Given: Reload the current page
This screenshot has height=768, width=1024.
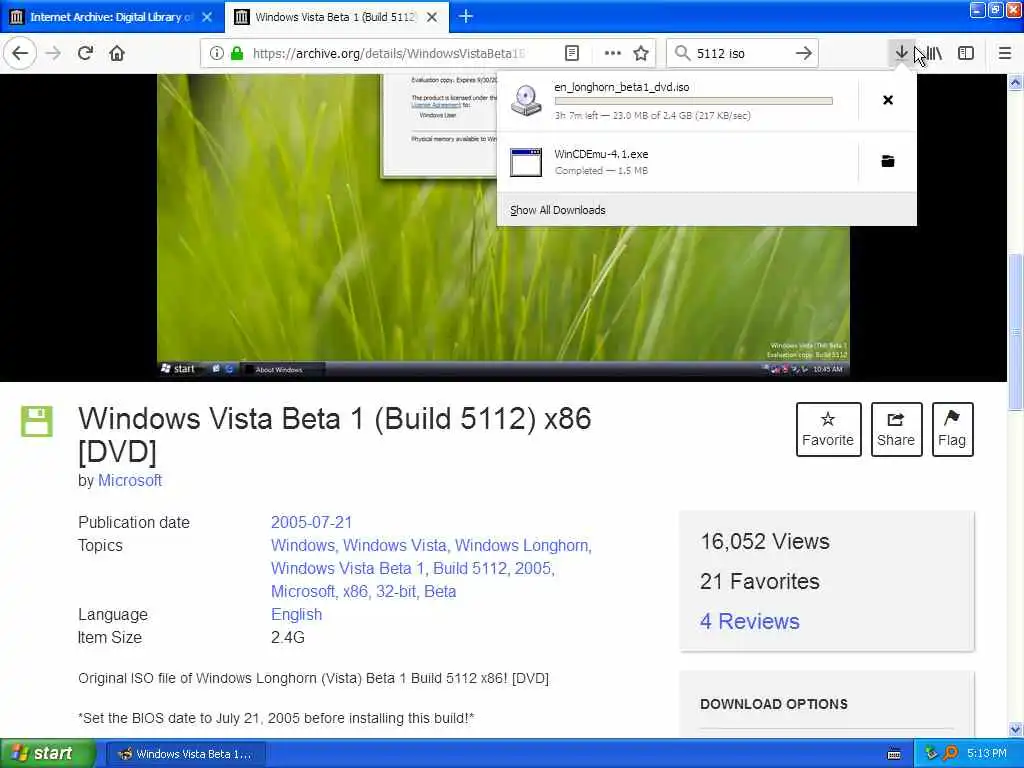Looking at the screenshot, I should pos(85,53).
